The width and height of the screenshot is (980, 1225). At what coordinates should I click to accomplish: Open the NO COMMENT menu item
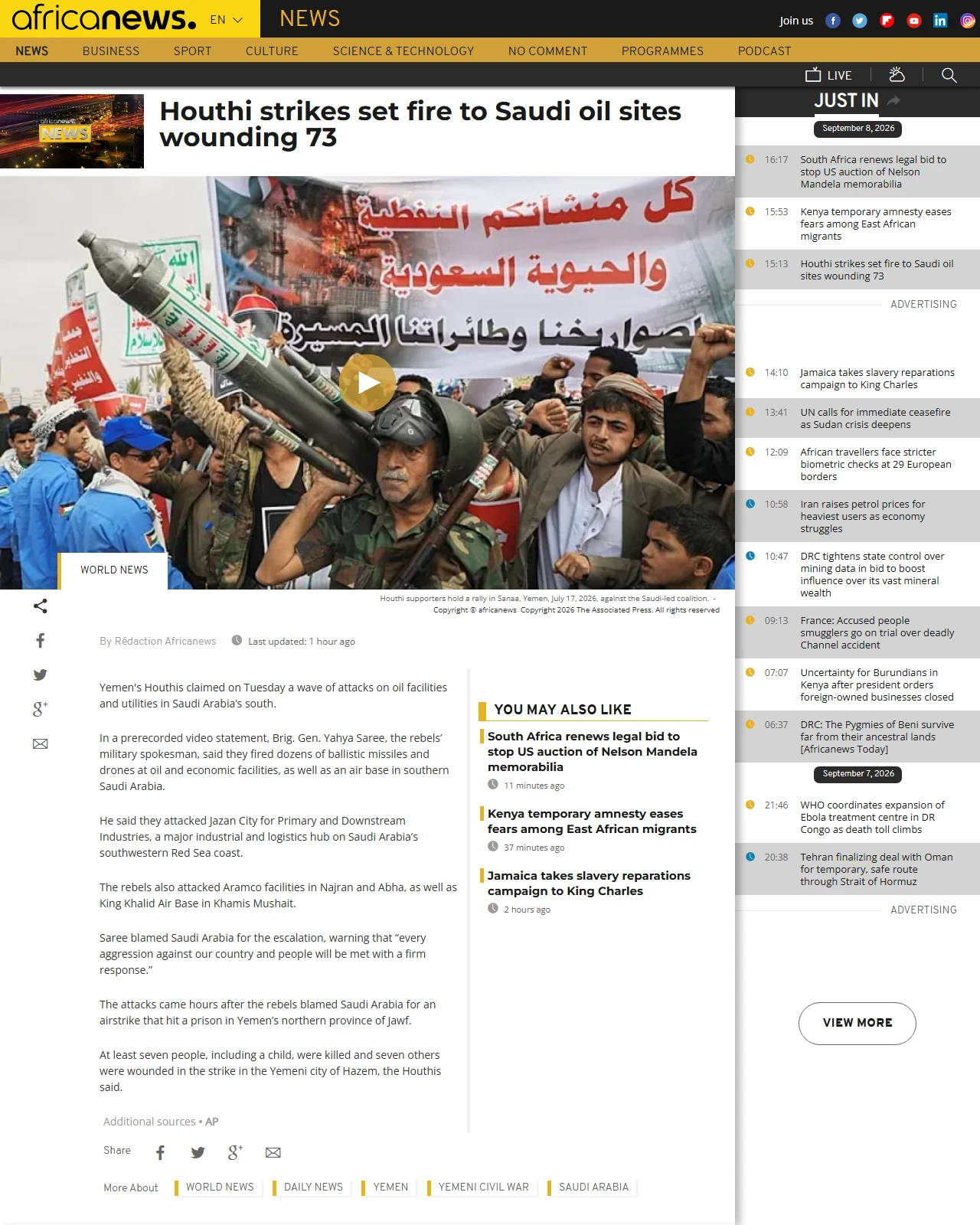click(x=548, y=51)
